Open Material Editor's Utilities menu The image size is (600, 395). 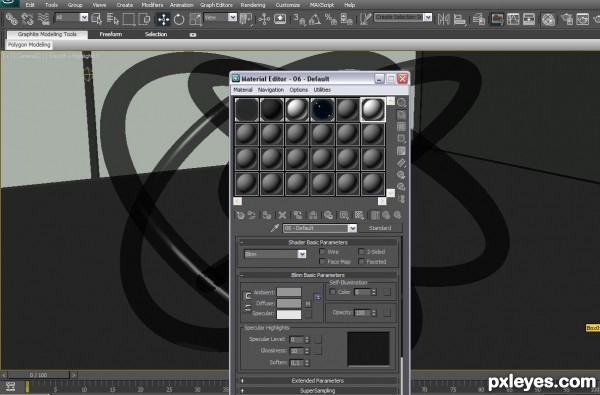tap(322, 90)
